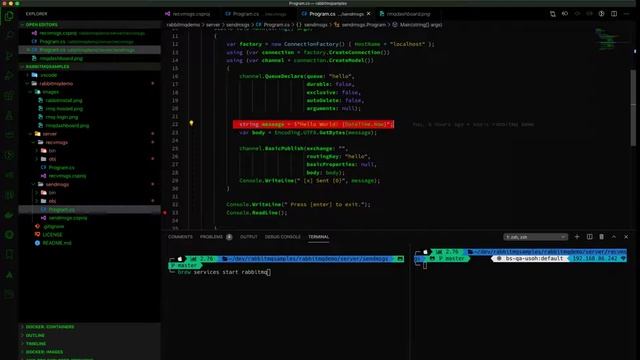The image size is (640, 360).
Task: Kill terminal with trash icon
Action: click(x=601, y=237)
